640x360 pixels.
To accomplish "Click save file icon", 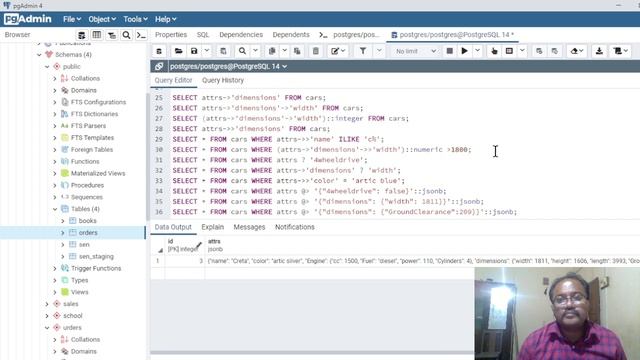I will point(194,51).
